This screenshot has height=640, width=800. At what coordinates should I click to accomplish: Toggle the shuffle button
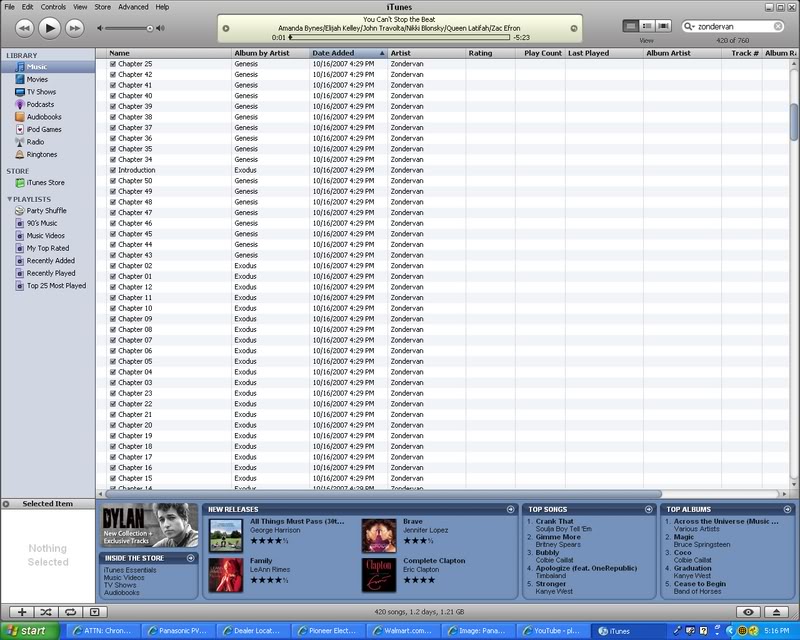[x=46, y=612]
